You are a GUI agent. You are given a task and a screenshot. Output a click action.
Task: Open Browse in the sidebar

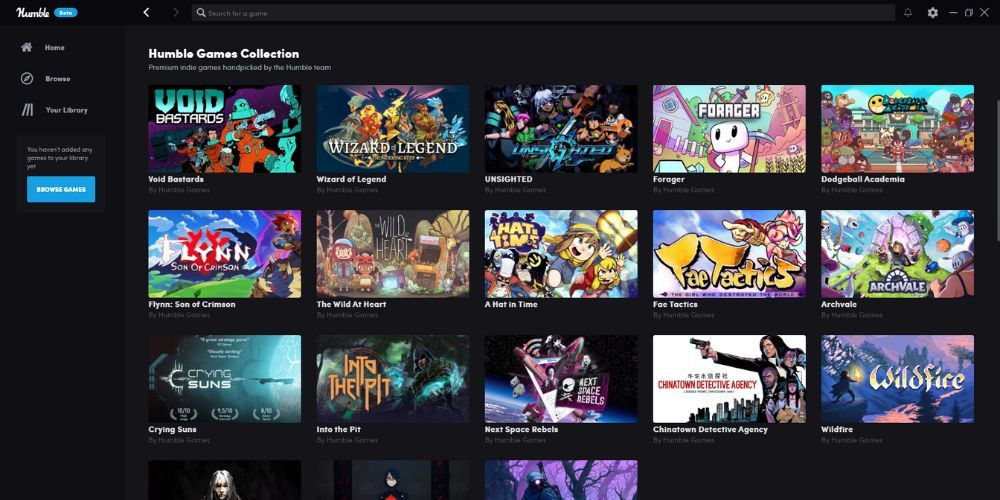[57, 79]
